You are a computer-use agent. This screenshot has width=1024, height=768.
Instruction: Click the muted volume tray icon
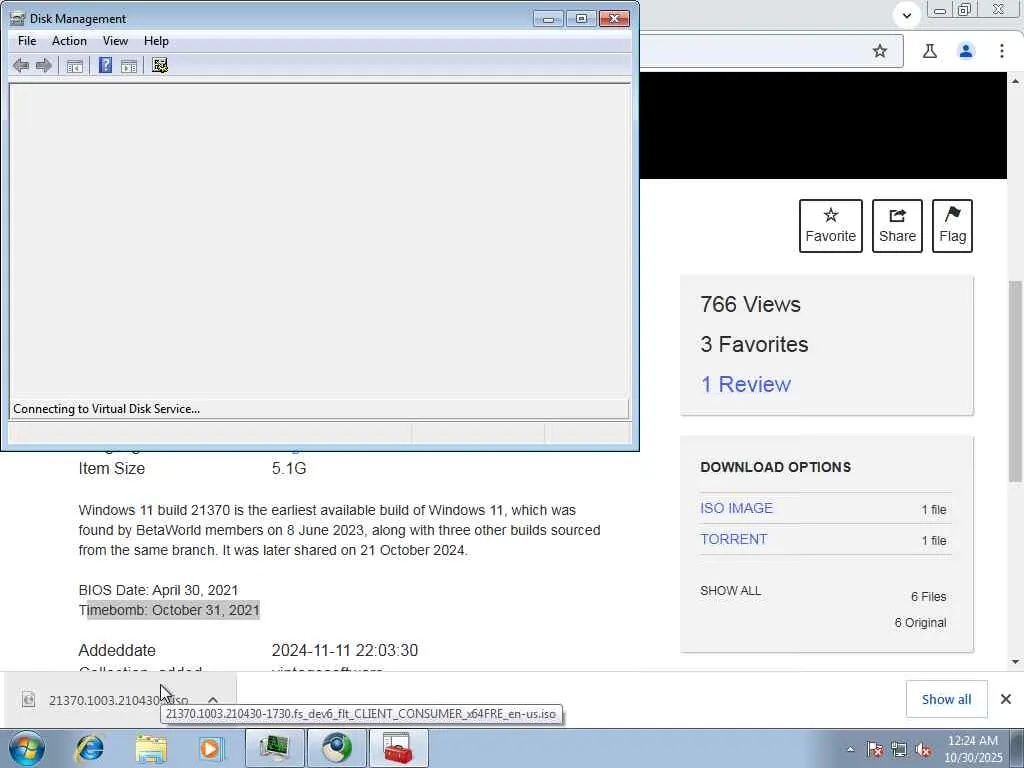tap(923, 749)
